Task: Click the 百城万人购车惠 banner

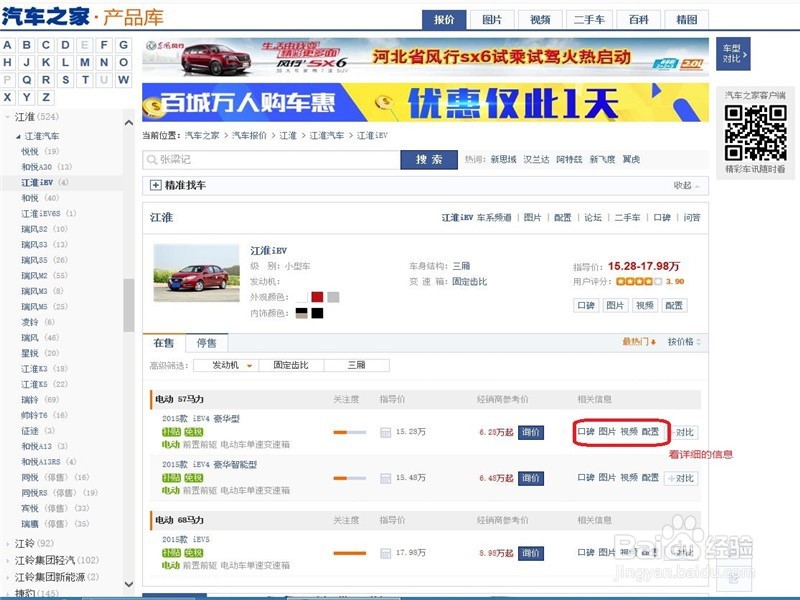Action: coord(426,103)
